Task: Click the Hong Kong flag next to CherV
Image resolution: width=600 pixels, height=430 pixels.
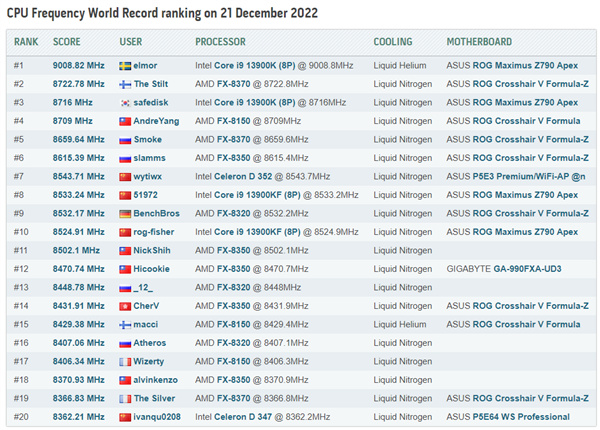Action: click(x=125, y=306)
